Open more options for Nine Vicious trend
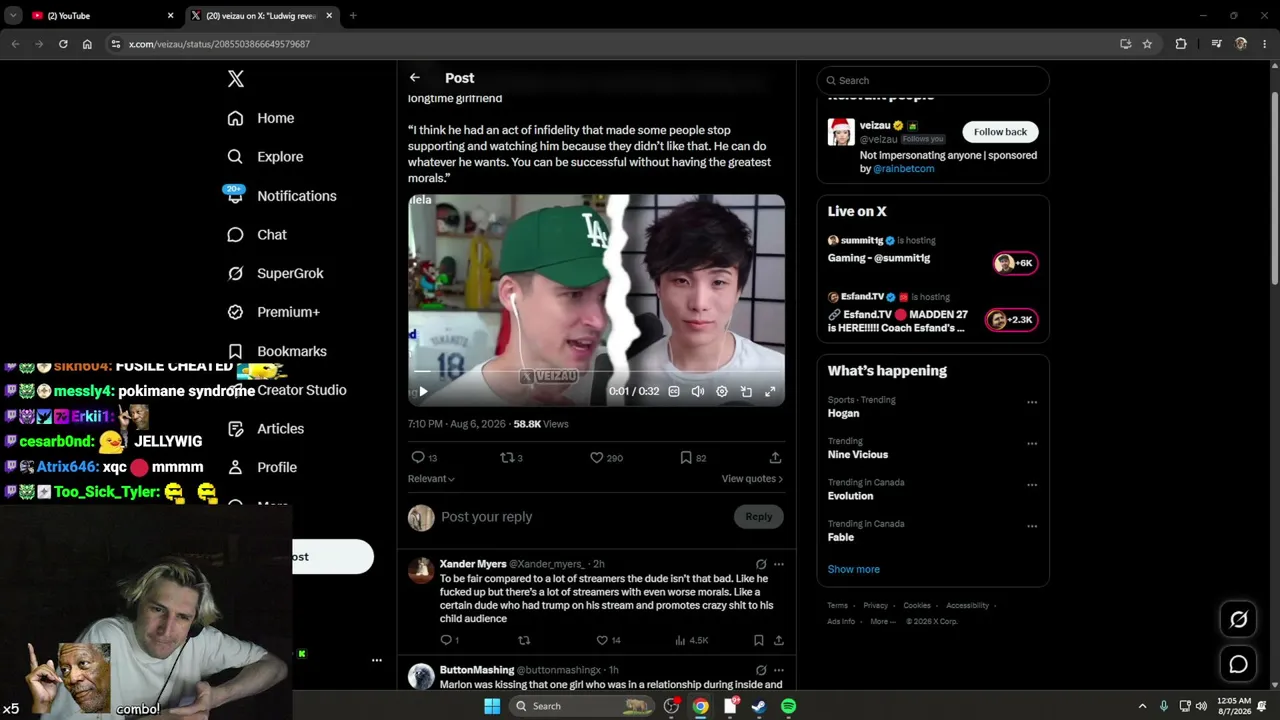The height and width of the screenshot is (720, 1280). point(1032,444)
